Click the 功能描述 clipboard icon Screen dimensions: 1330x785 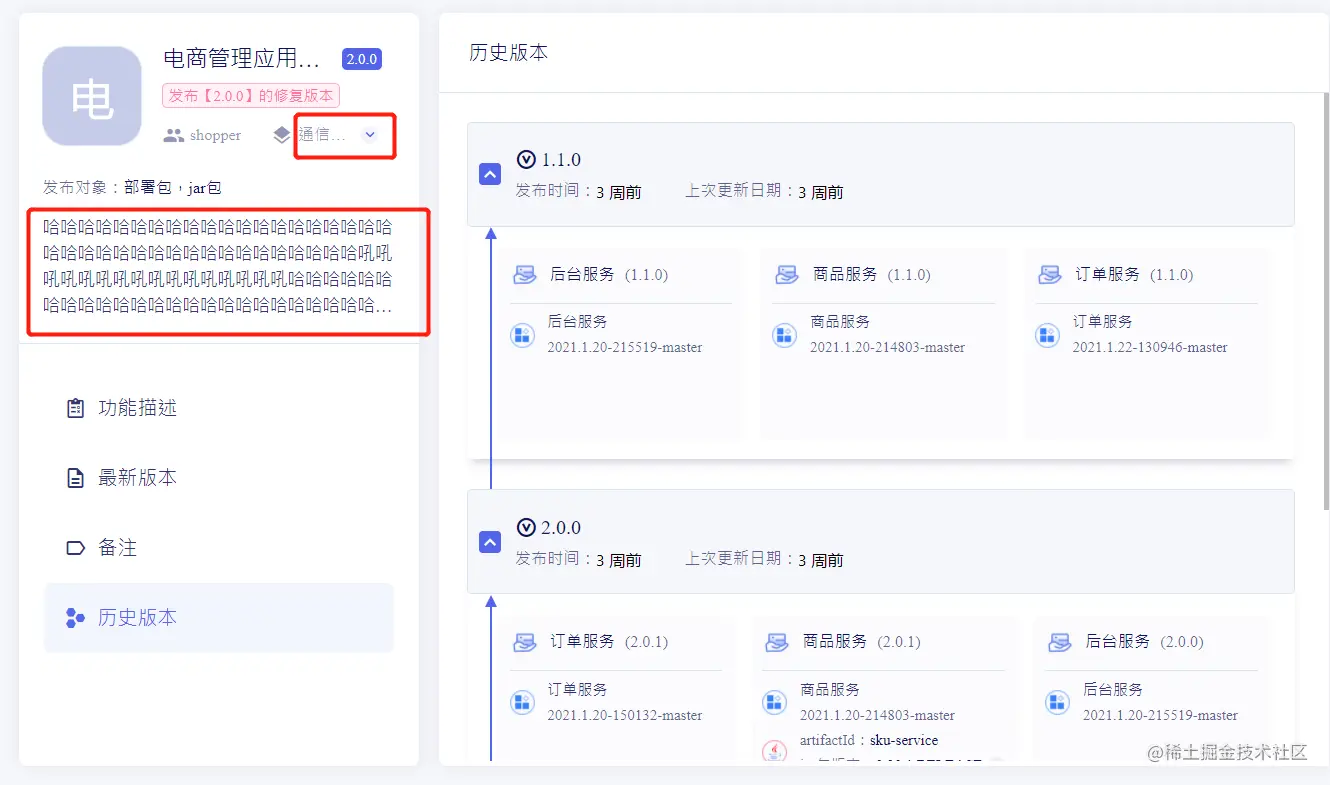75,408
